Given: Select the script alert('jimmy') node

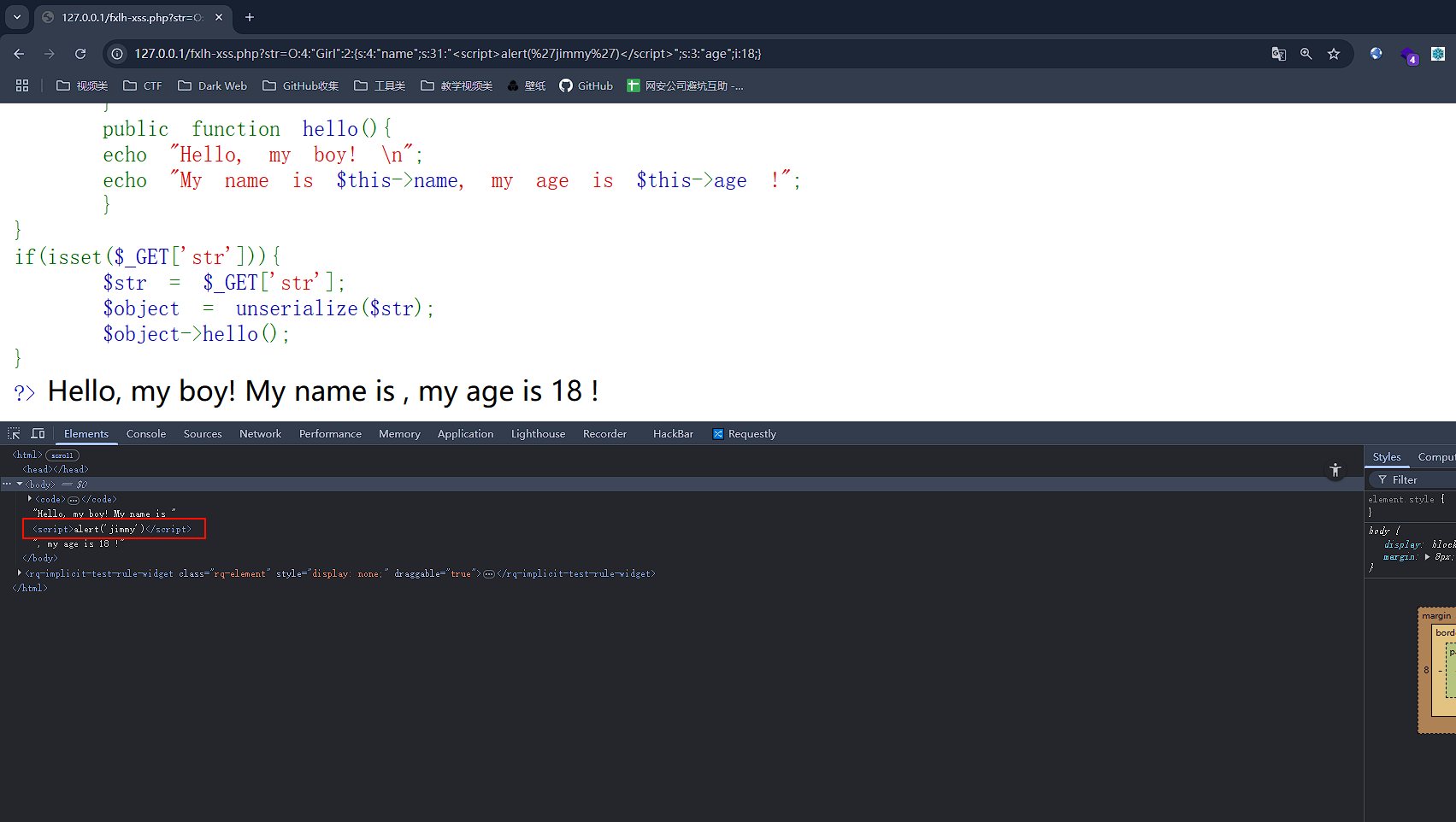Looking at the screenshot, I should 112,530.
